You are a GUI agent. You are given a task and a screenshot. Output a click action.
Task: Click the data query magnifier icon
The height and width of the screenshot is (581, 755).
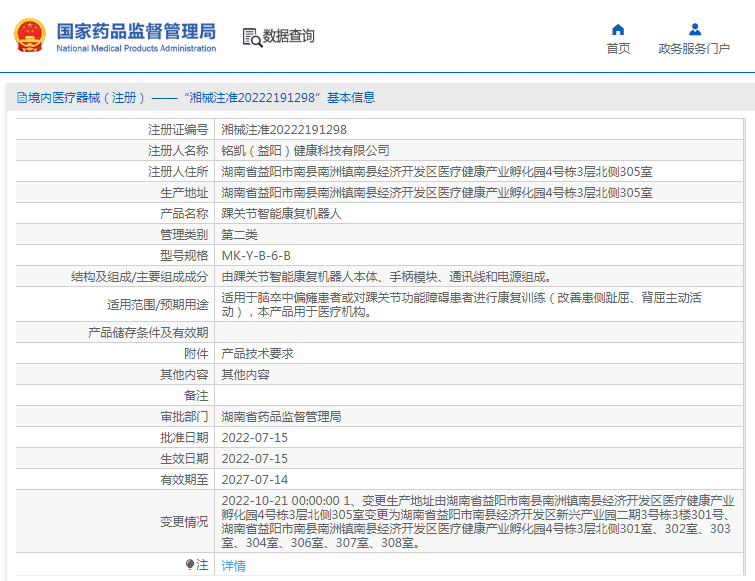click(252, 38)
